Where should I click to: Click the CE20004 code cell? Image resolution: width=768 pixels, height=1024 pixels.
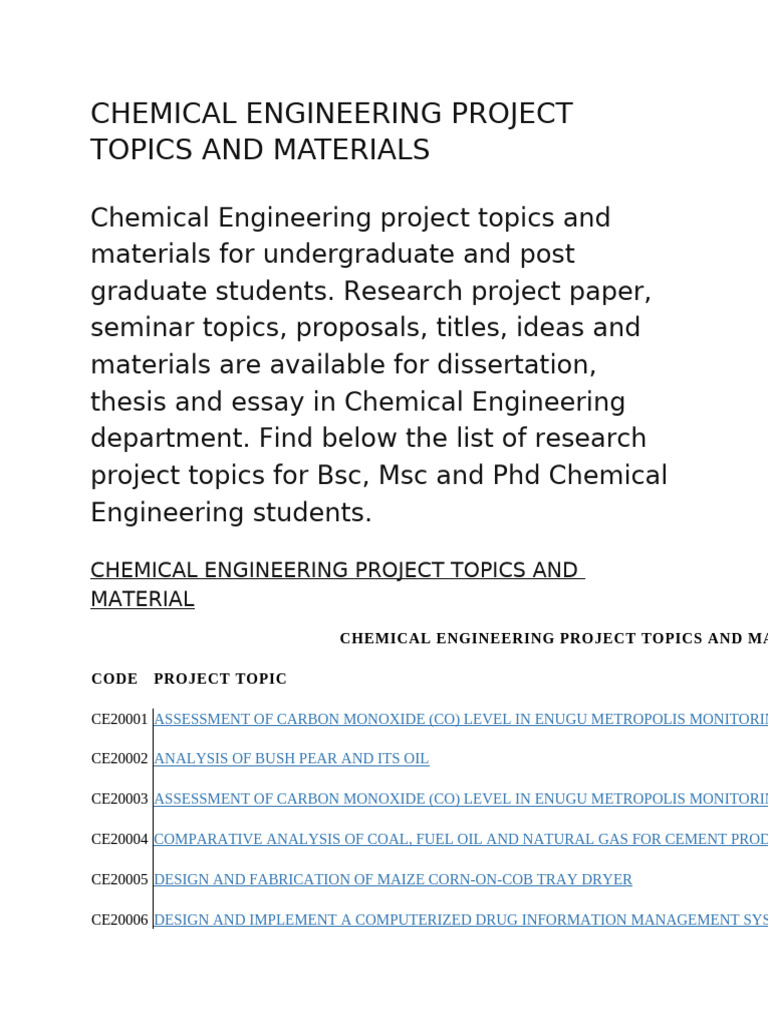(119, 839)
